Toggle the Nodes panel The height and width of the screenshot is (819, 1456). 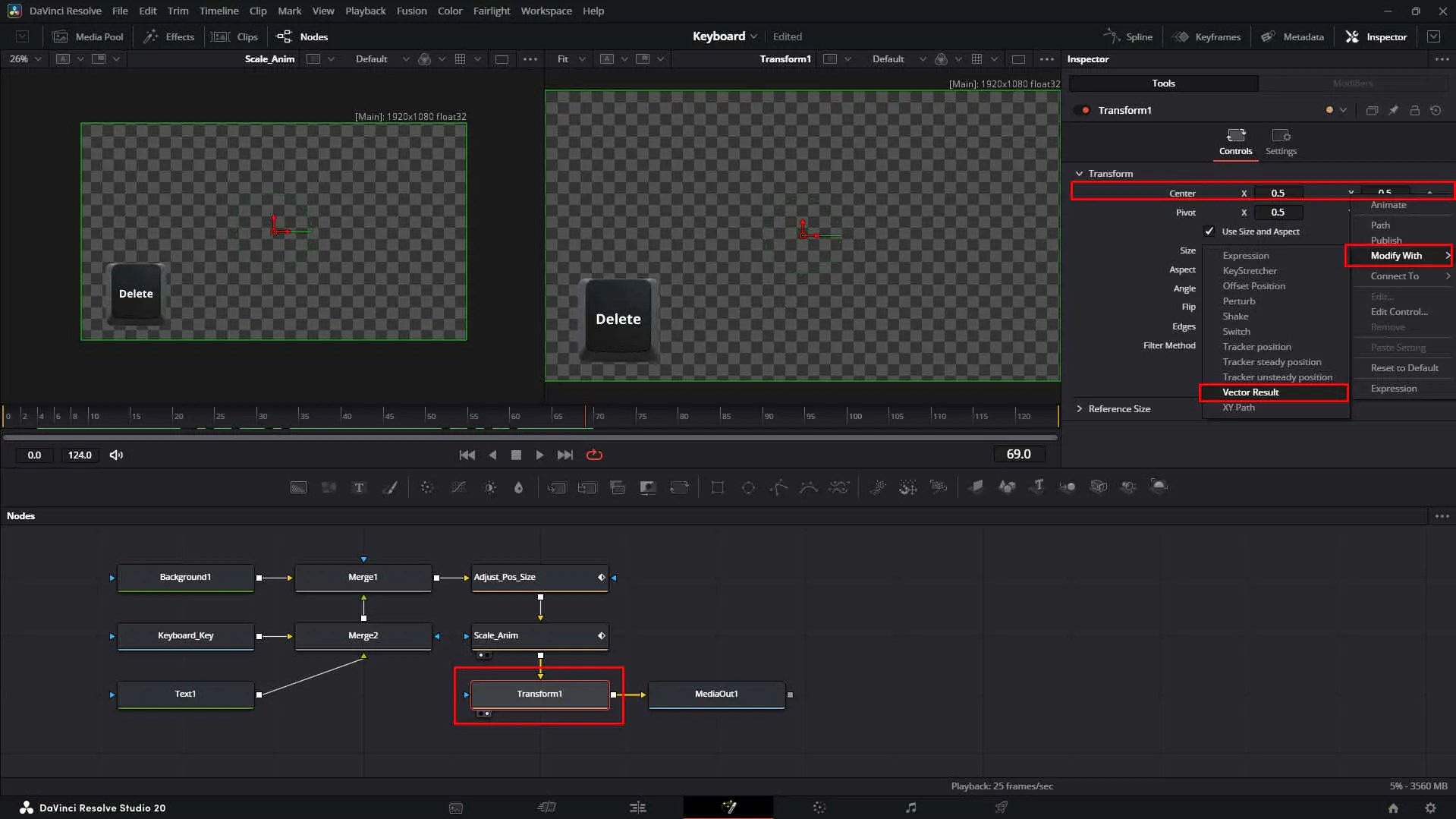302,36
